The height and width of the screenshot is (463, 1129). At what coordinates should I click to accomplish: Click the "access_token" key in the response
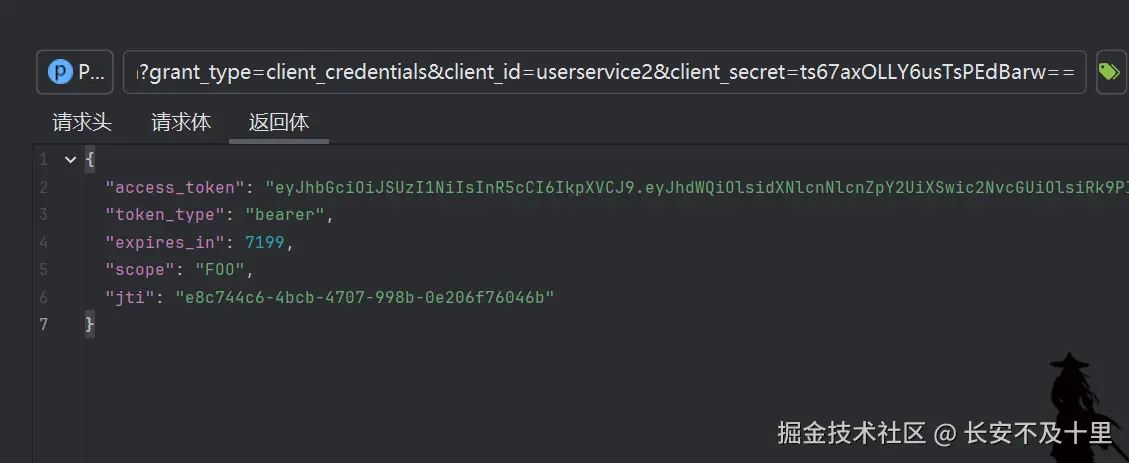click(x=175, y=187)
